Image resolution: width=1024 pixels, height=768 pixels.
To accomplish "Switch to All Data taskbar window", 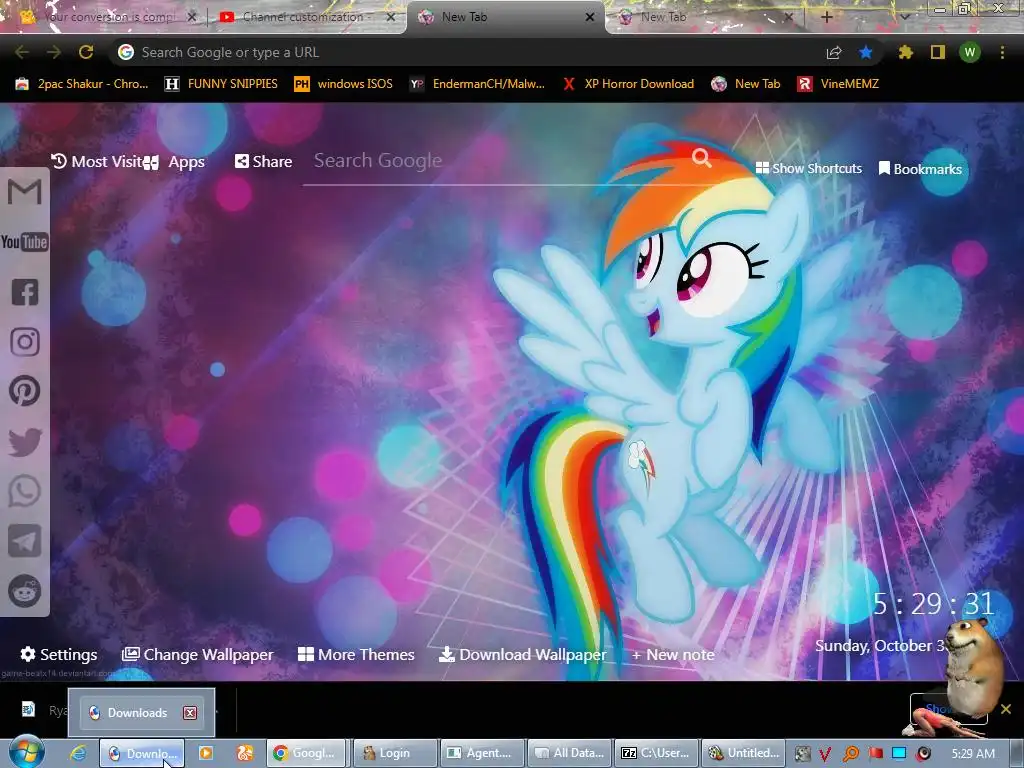I will click(x=569, y=753).
